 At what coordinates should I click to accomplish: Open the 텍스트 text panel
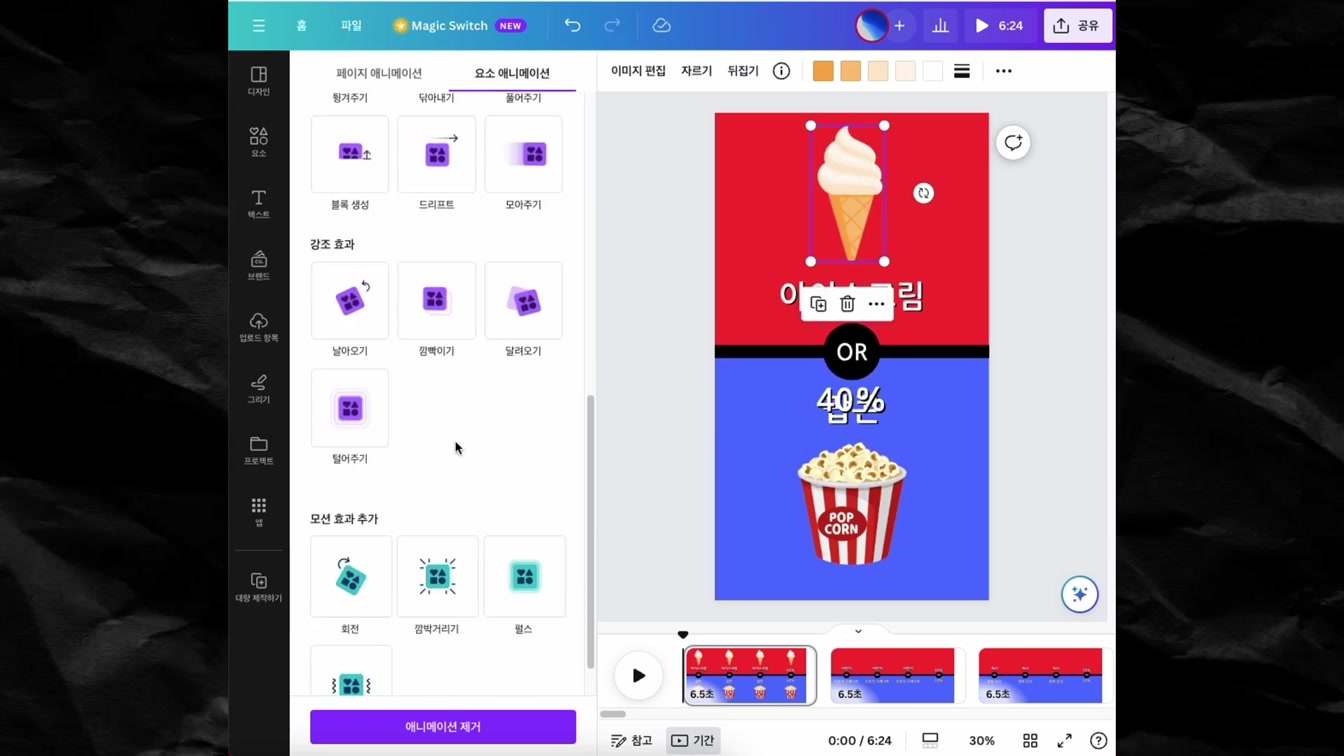tap(259, 204)
